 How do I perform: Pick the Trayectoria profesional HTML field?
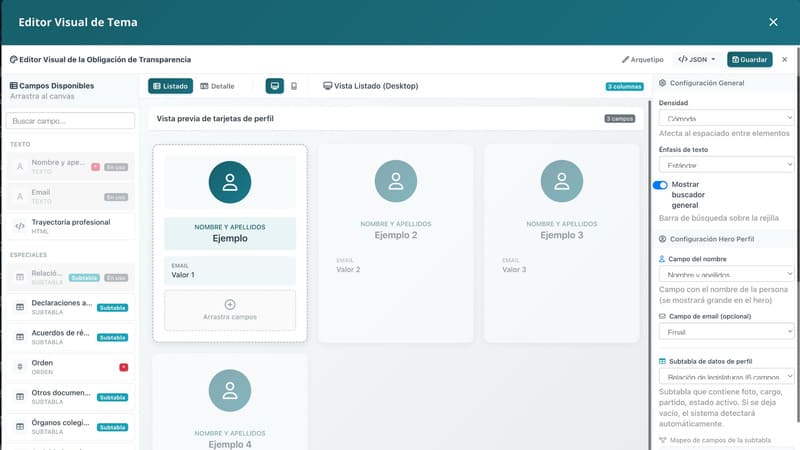click(x=70, y=226)
